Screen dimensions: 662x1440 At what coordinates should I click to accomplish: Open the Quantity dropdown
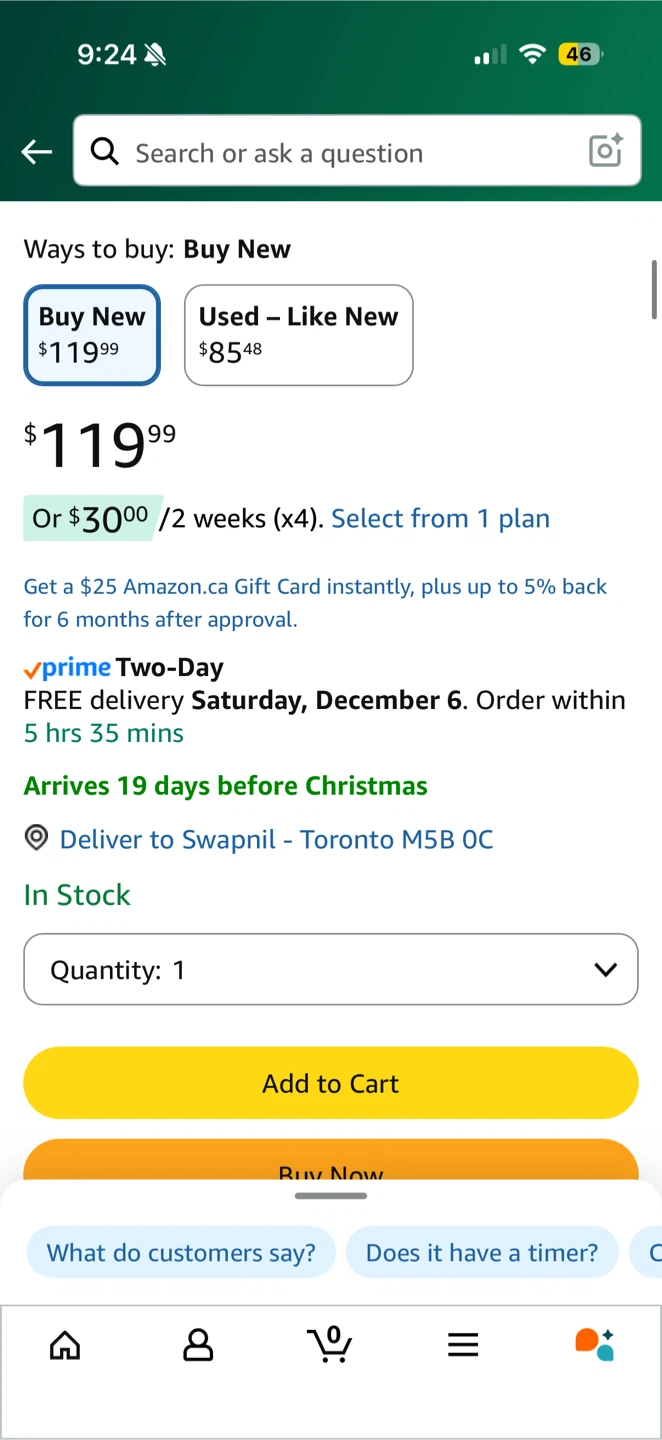tap(331, 969)
